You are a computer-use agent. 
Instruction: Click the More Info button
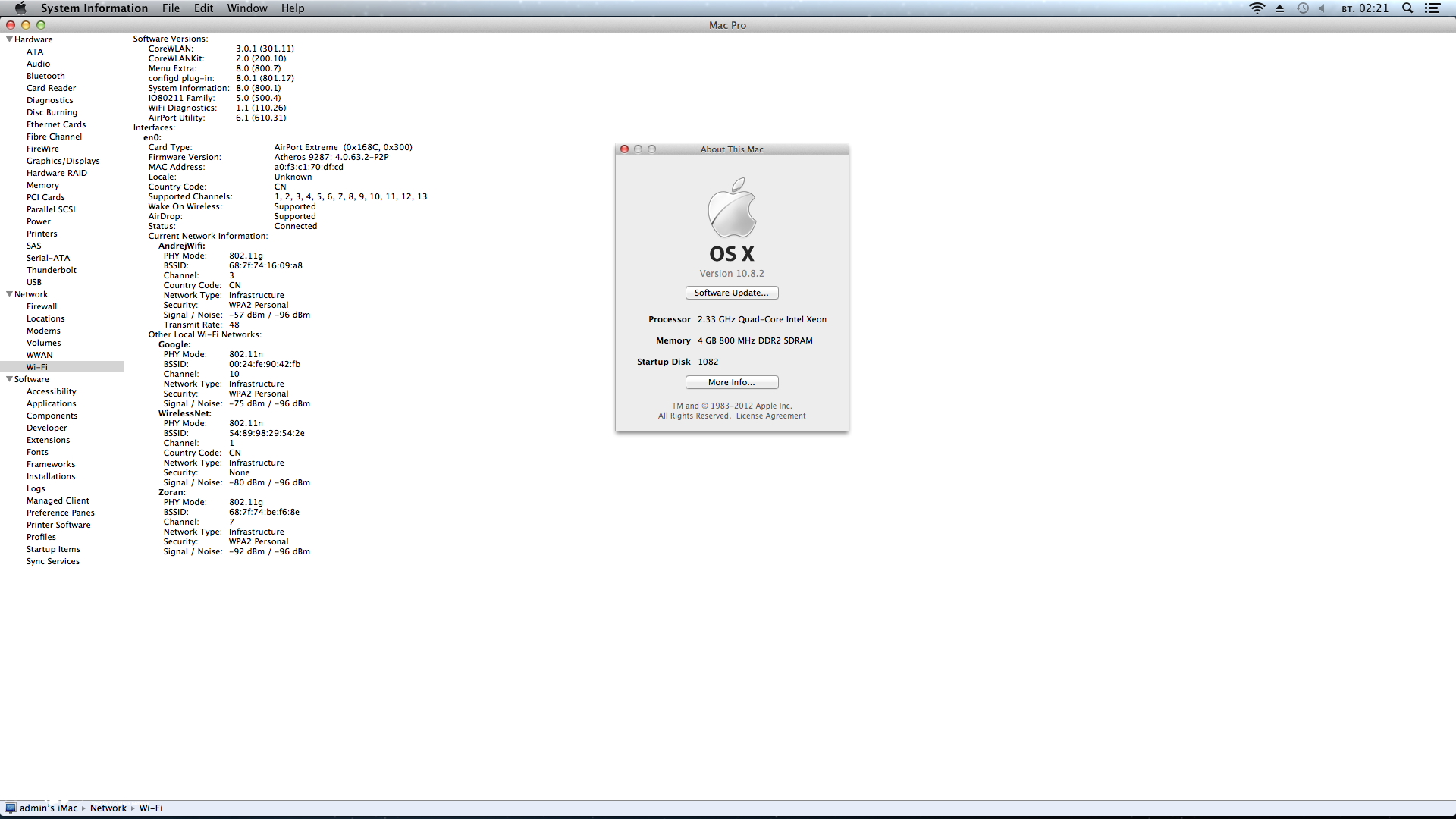tap(731, 382)
